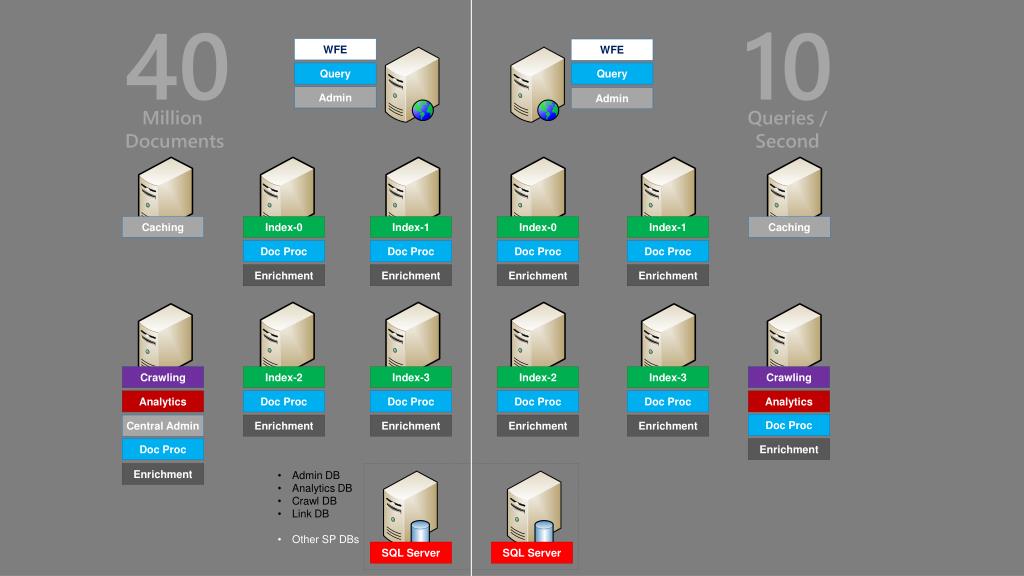Click the red SQL Server label in the 10 Queries farm

532,552
